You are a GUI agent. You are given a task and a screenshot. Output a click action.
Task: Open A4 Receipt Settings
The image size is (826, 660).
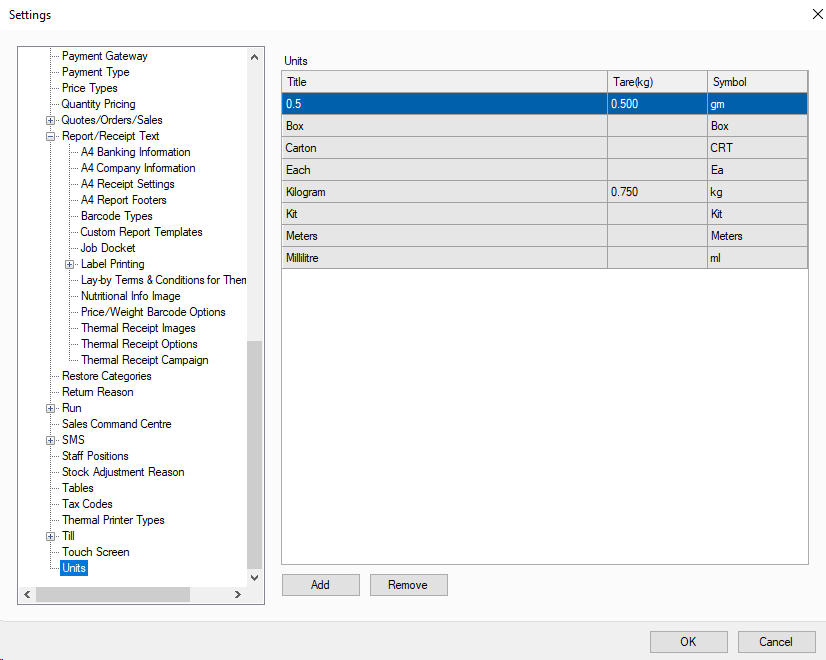(128, 184)
